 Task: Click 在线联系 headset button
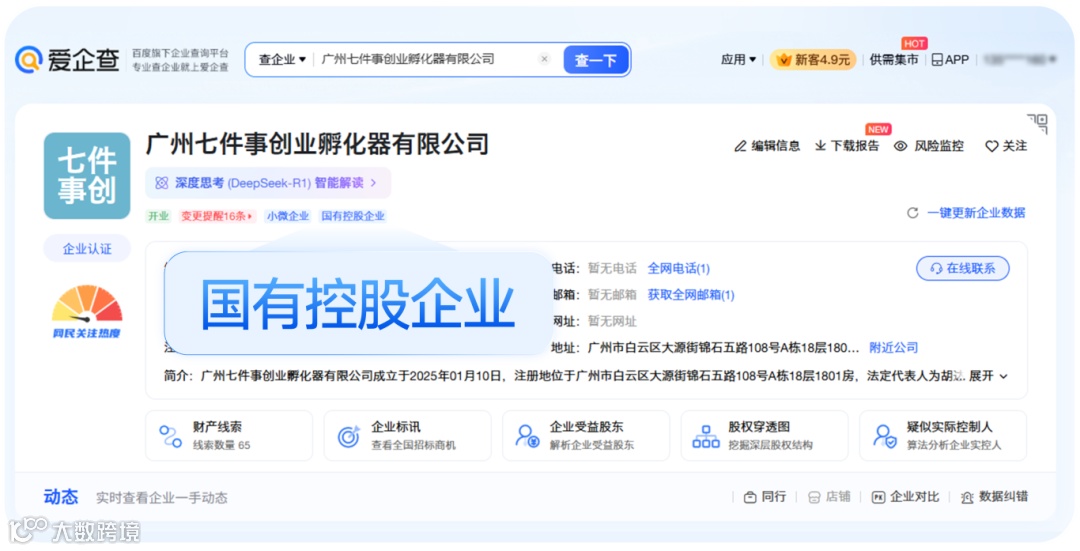[962, 269]
